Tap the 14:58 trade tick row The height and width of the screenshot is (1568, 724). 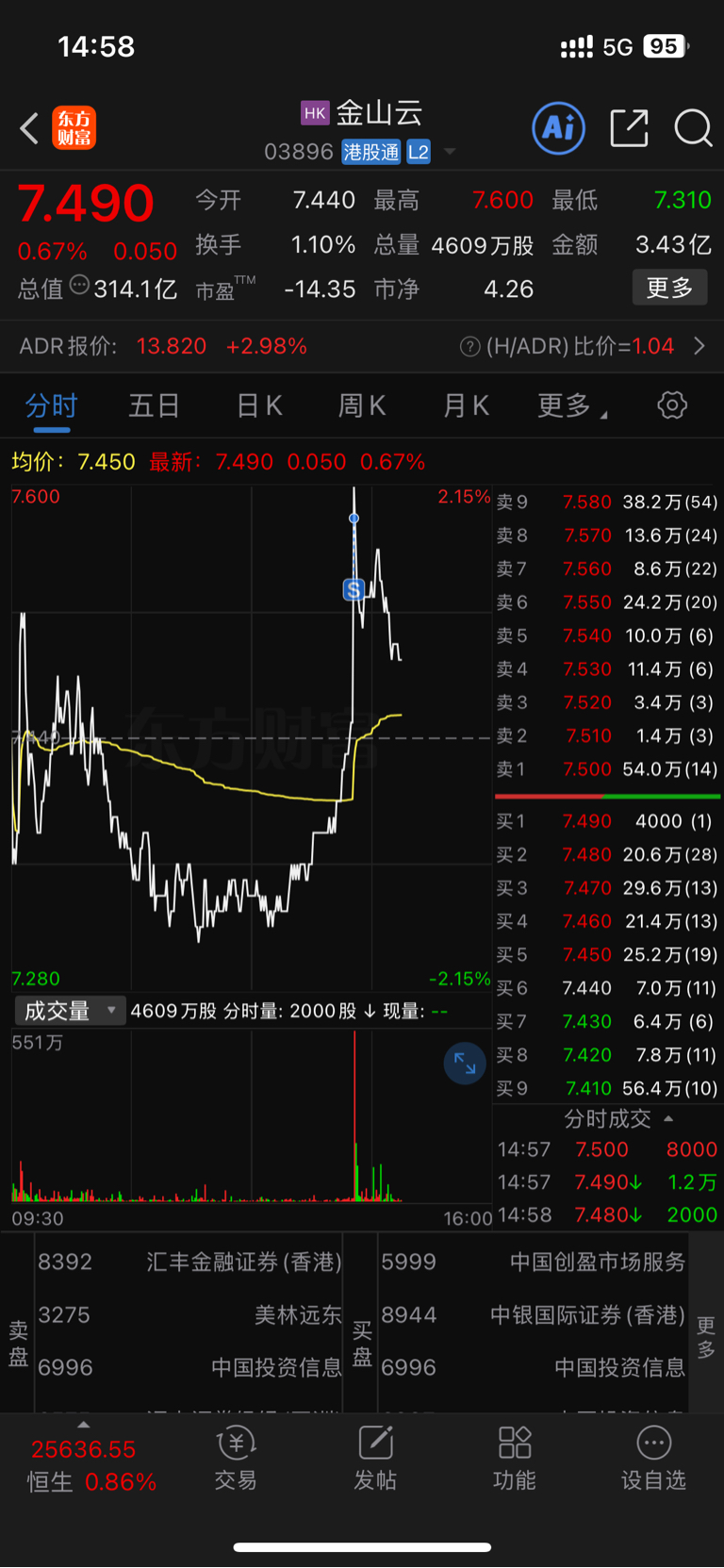coord(607,1215)
